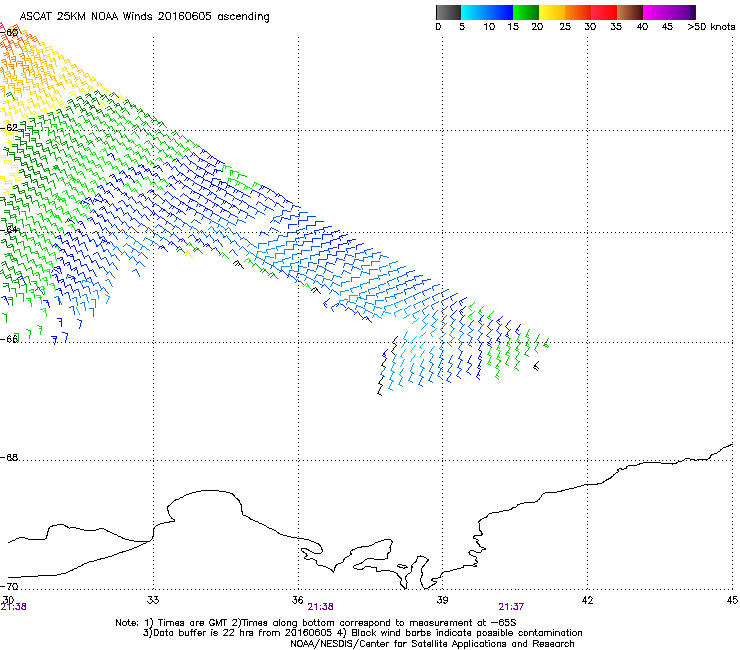Viewport: 740px width, 650px height.
Task: Click the '40' tick label on the legend
Action: click(642, 27)
